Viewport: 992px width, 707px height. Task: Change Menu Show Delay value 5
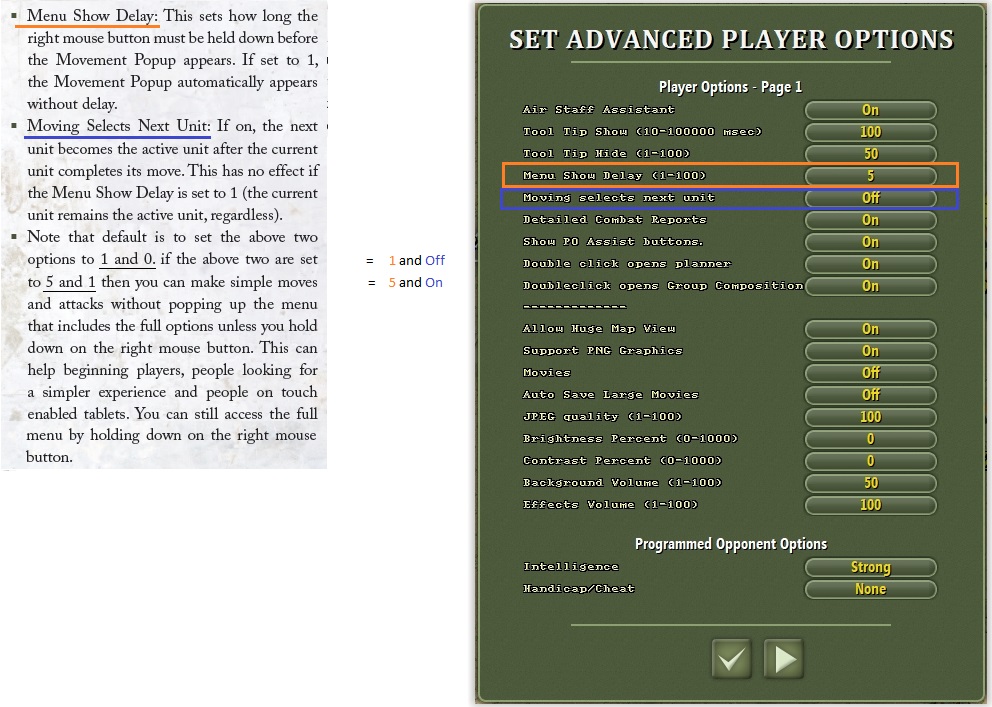(871, 176)
